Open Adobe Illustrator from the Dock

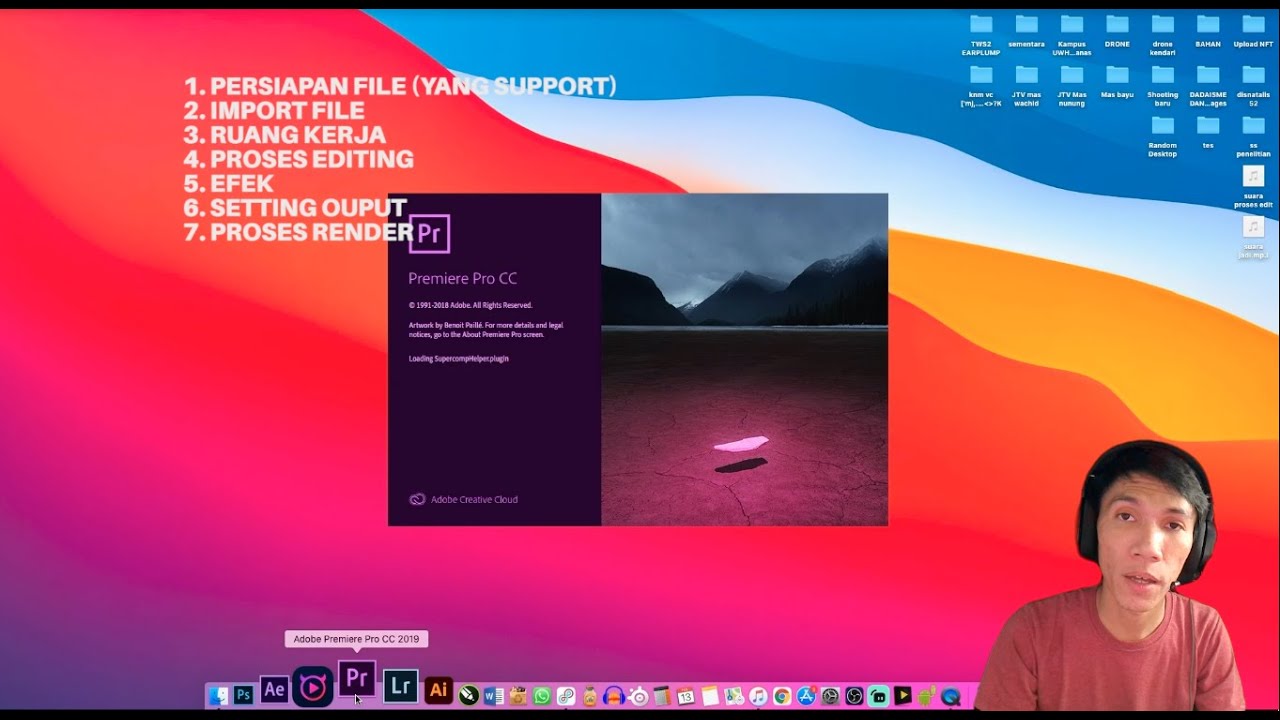tap(439, 689)
